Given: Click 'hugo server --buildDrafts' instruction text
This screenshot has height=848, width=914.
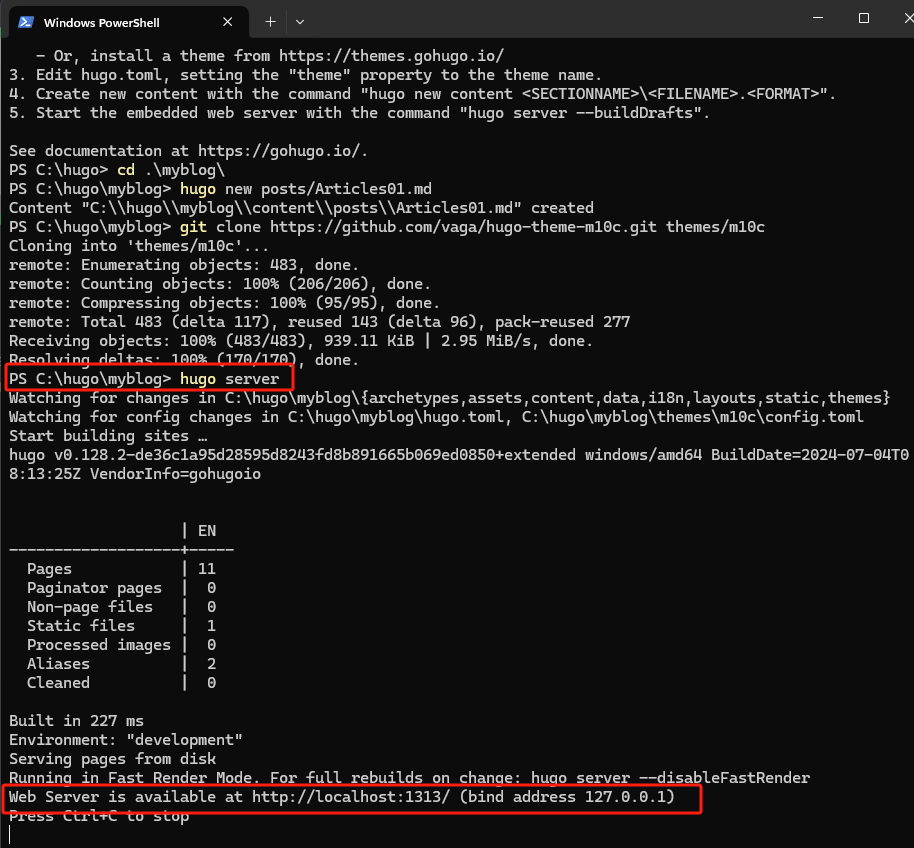Looking at the screenshot, I should [x=581, y=113].
